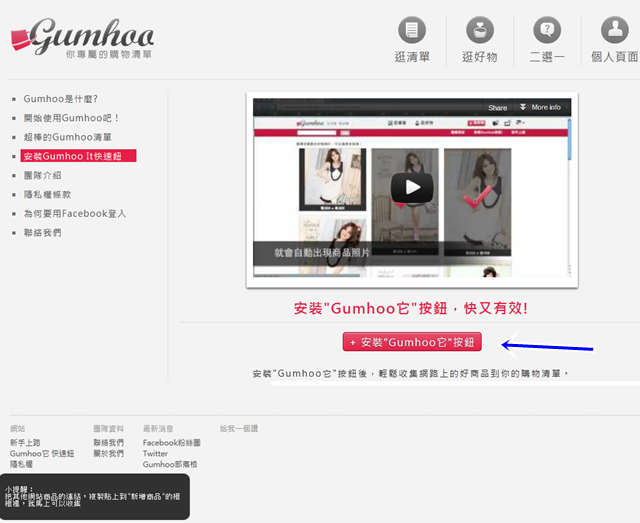This screenshot has width=640, height=523.
Task: Open footer link 聯絡我們
Action: pyautogui.click(x=109, y=443)
